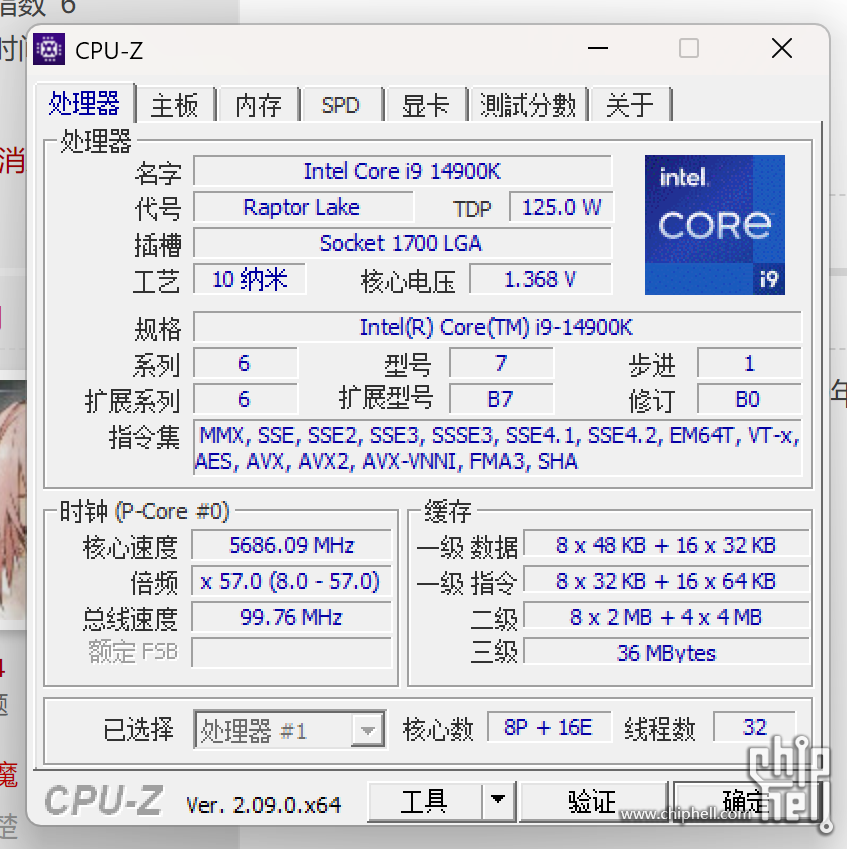
Task: Go to the 显卡 tab
Action: pos(426,105)
